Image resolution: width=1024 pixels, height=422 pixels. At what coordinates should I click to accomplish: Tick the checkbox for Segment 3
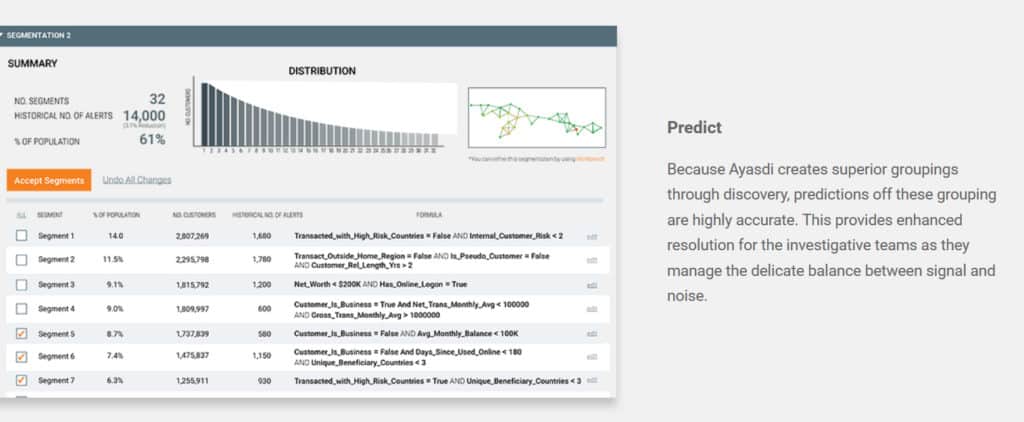point(22,285)
